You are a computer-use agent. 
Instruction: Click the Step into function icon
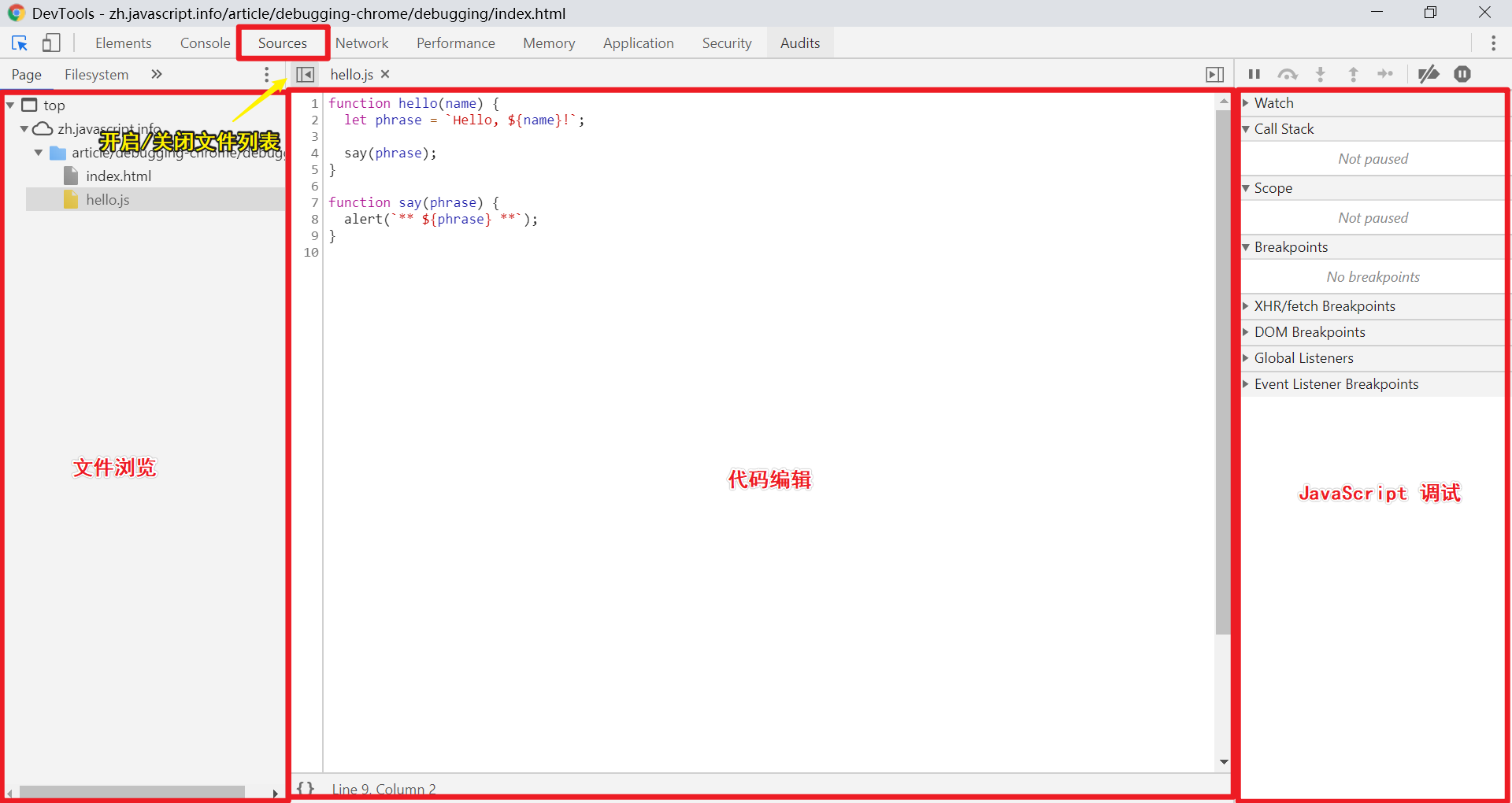pos(1321,74)
